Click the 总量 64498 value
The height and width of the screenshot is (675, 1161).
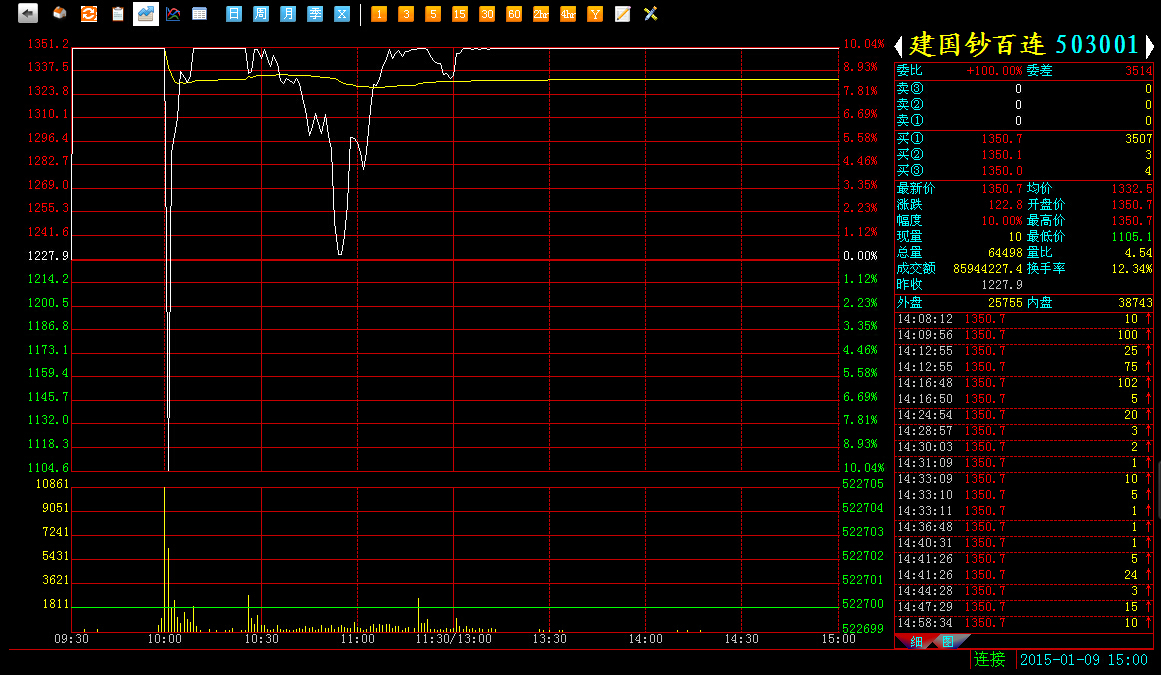pos(1005,253)
